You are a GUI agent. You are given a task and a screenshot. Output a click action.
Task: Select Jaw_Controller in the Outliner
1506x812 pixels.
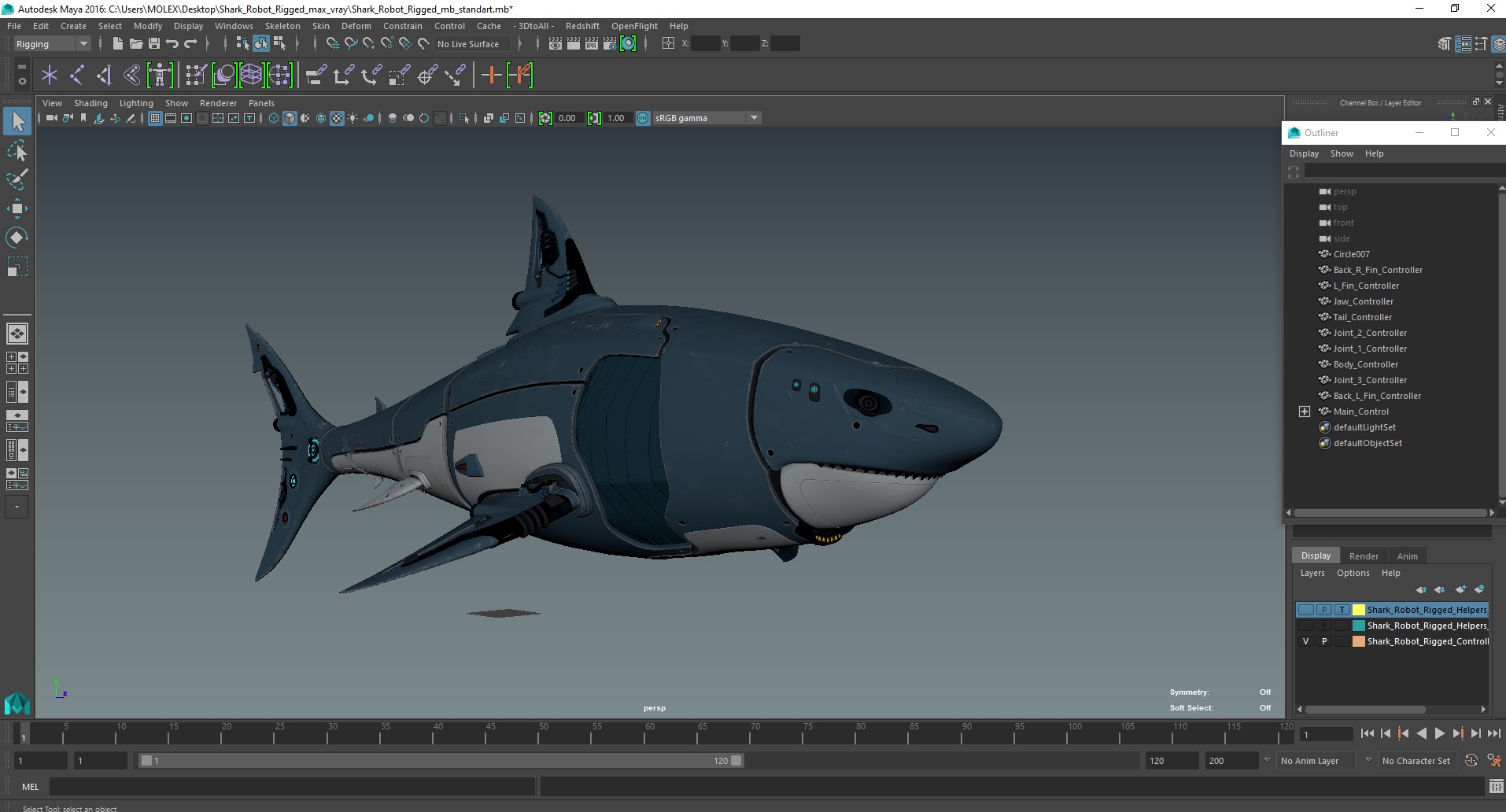tap(1363, 301)
